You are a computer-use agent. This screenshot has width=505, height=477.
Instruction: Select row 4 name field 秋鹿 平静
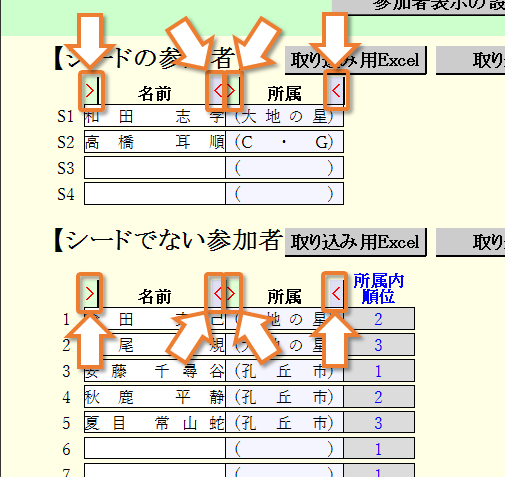155,397
